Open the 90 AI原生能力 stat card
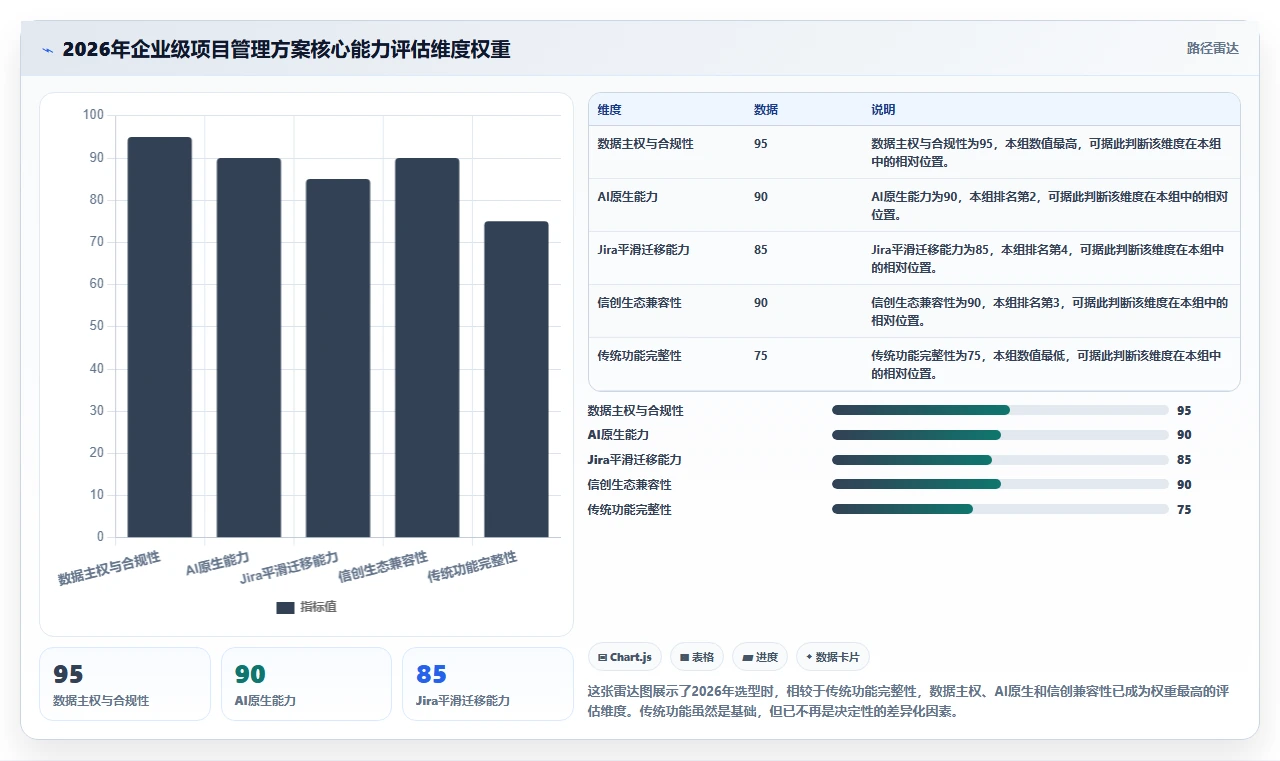Viewport: 1280px width, 761px height. click(306, 684)
